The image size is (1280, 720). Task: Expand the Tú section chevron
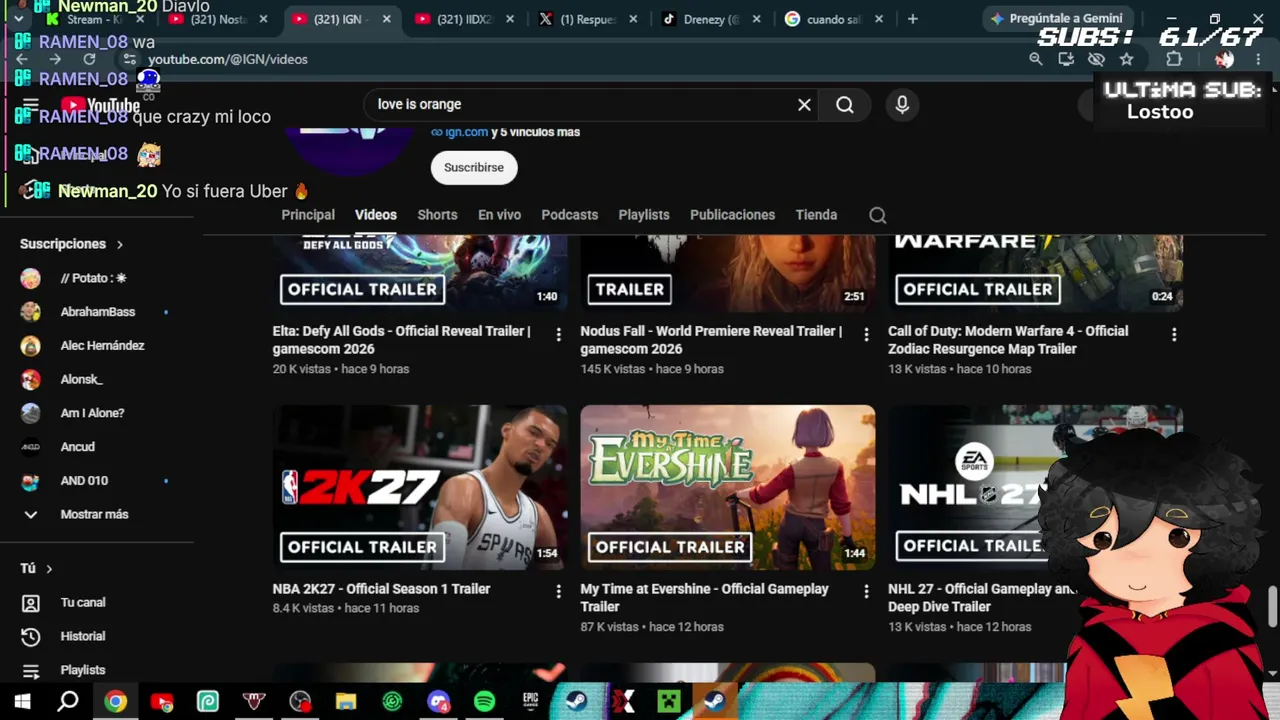pyautogui.click(x=49, y=569)
